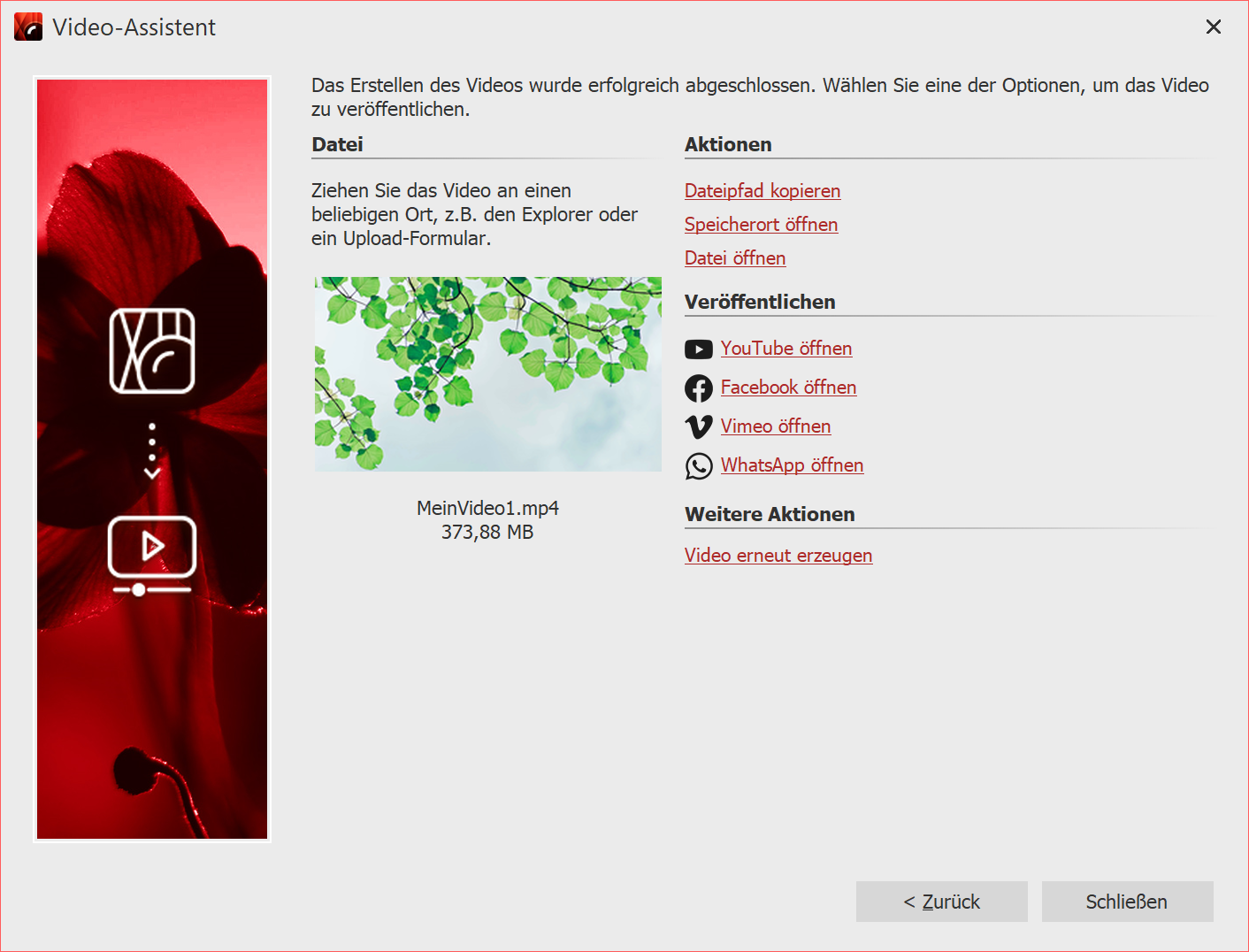
Task: Open Facebook via the 'Facebook öffnen' link
Action: (788, 387)
